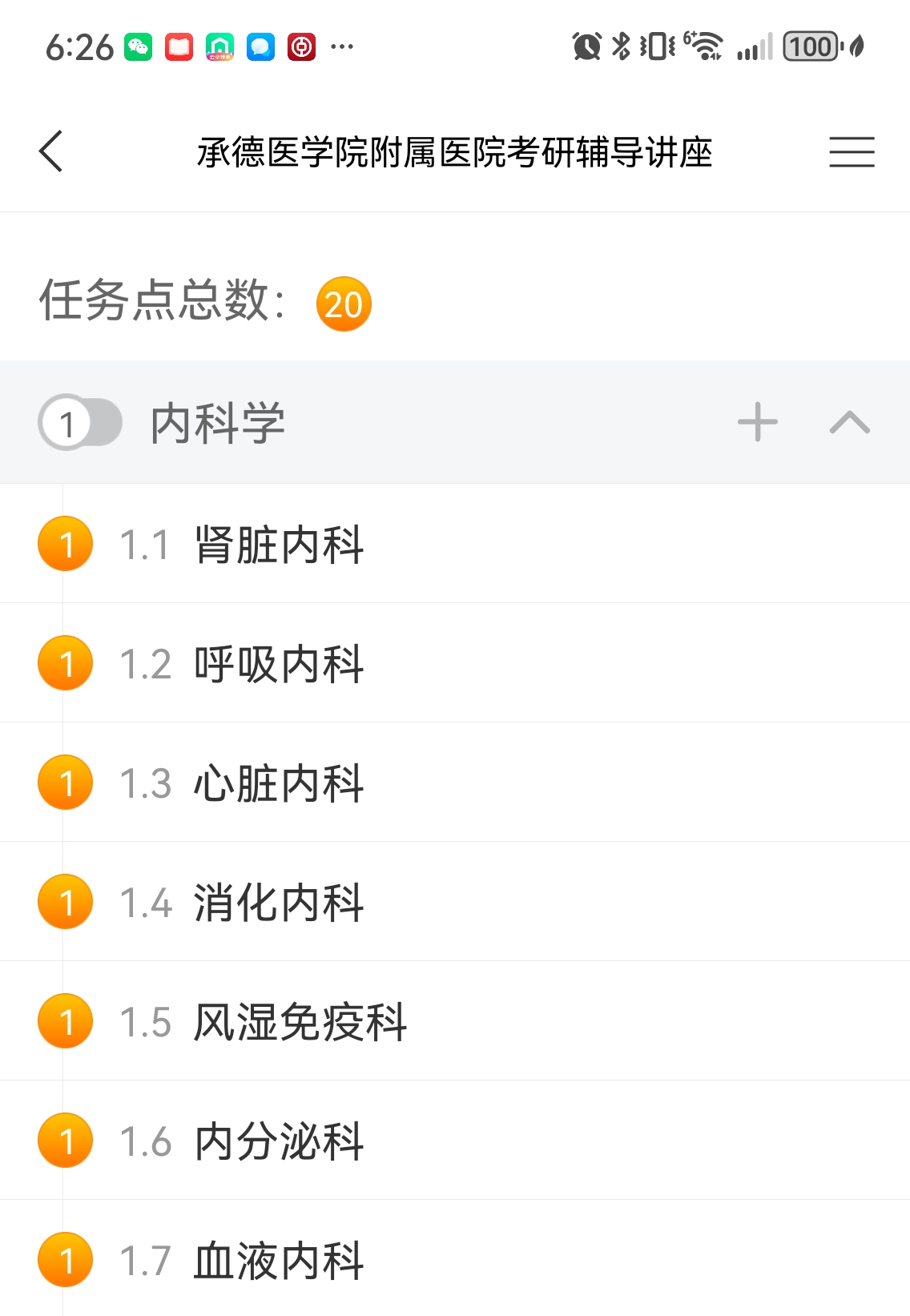The image size is (910, 1316).
Task: Tap the orange badge beside 心脏内科
Action: (x=66, y=783)
